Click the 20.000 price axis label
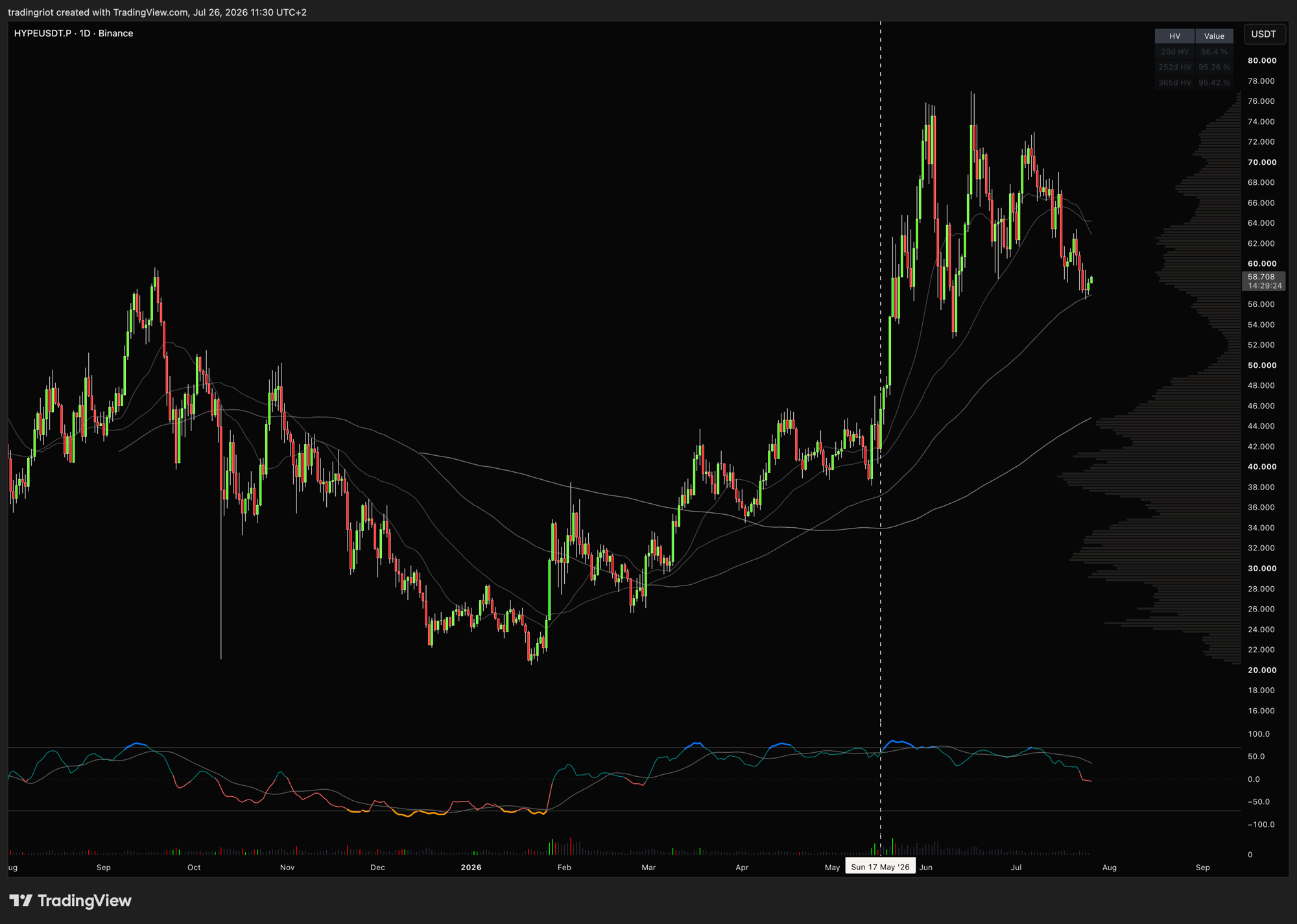The image size is (1297, 924). pyautogui.click(x=1262, y=670)
